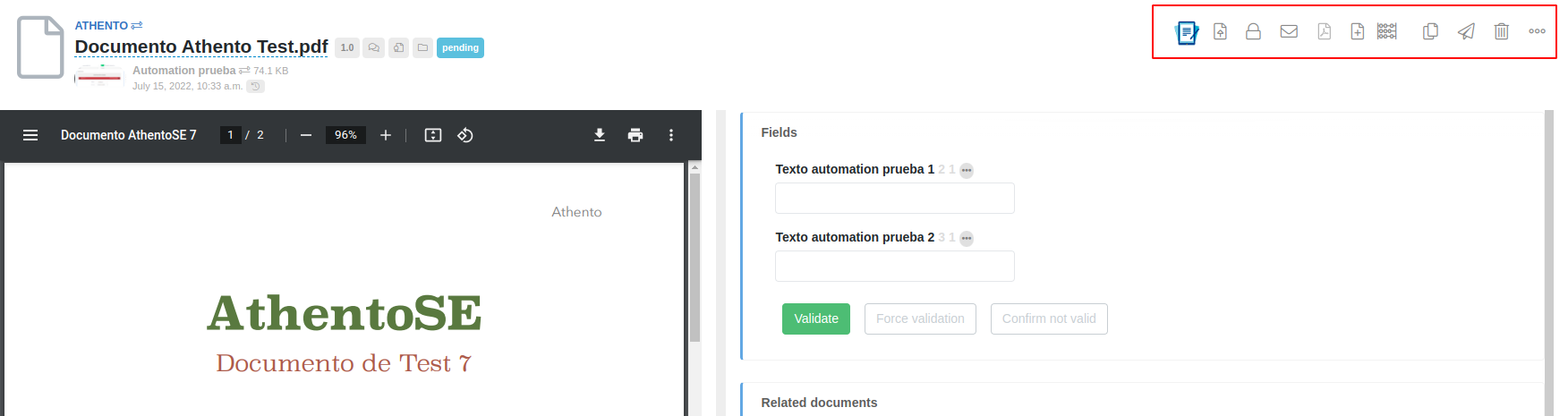Open comments badge next to document title
1568x416 pixels.
tap(374, 48)
